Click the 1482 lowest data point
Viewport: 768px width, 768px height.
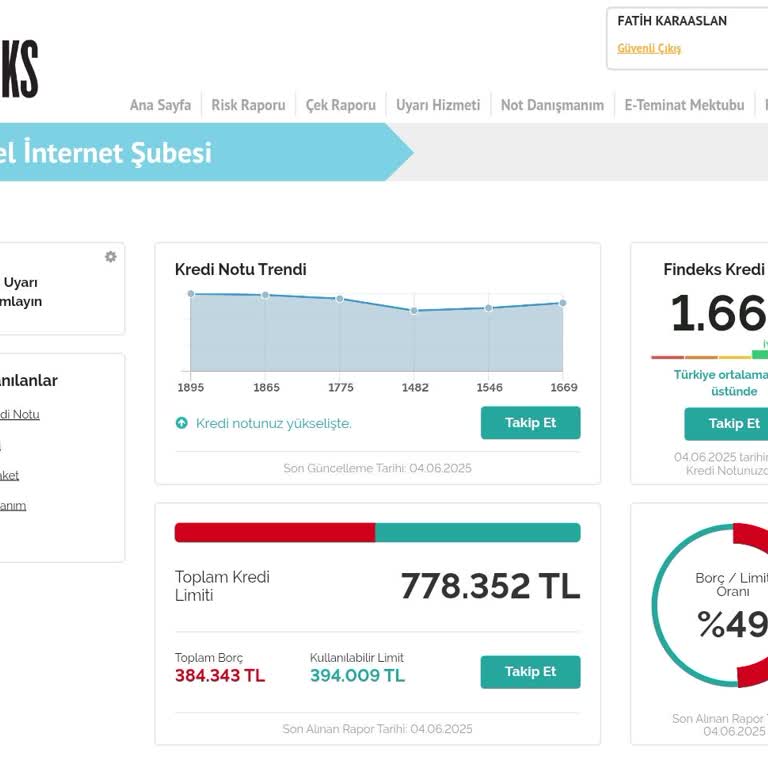[x=414, y=311]
